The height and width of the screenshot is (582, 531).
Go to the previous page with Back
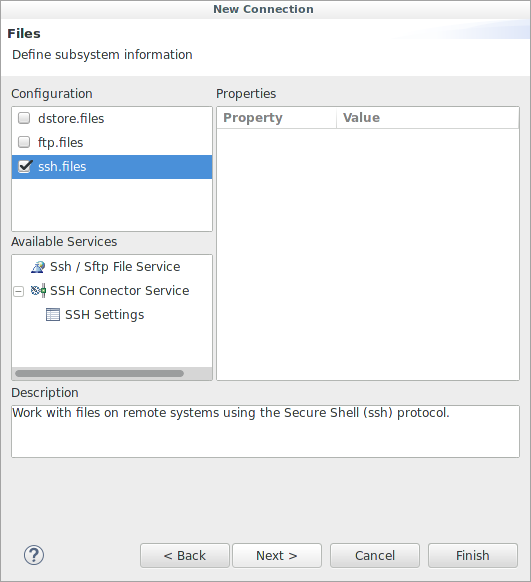(x=185, y=556)
